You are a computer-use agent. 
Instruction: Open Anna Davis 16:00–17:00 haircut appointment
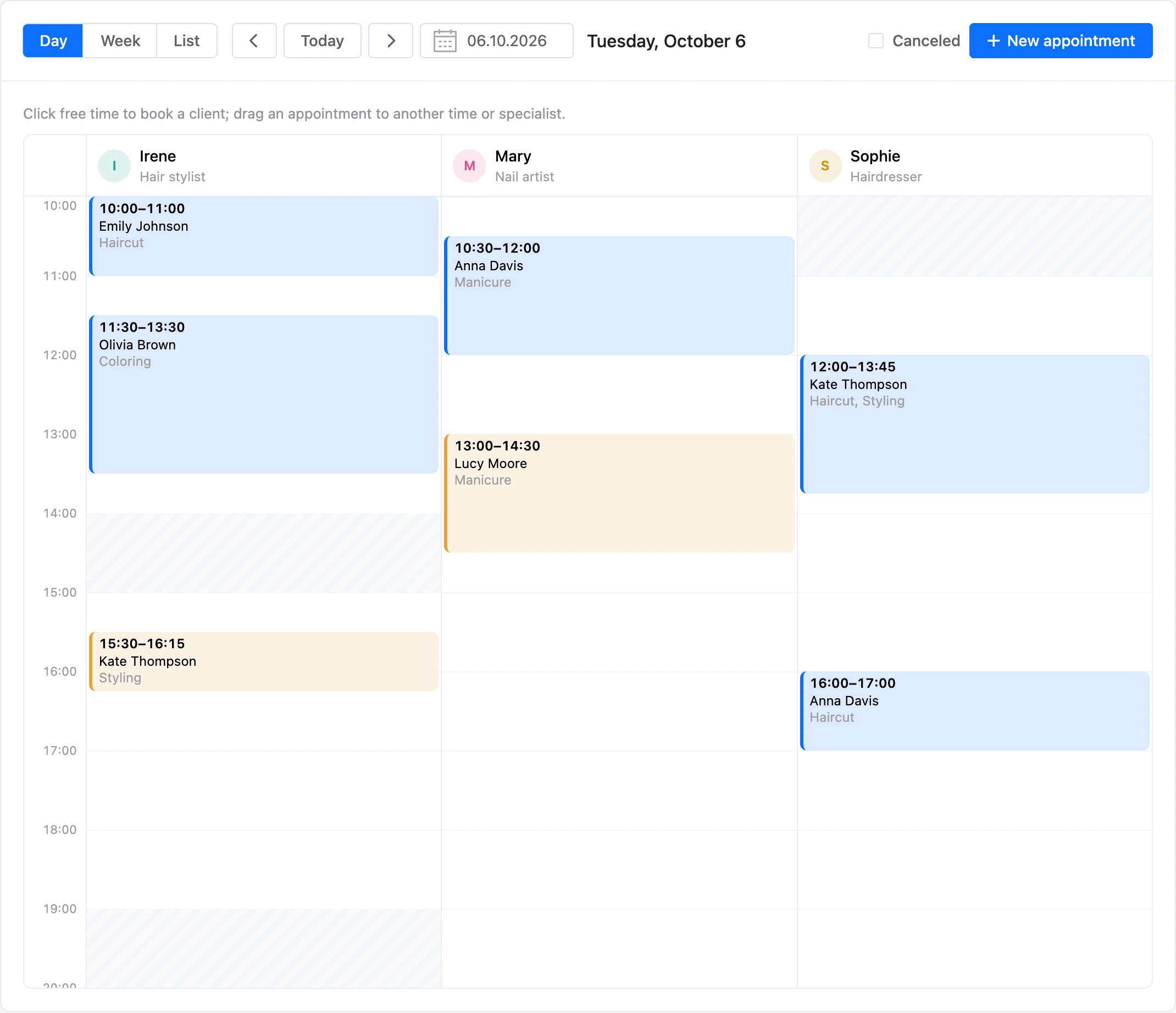pyautogui.click(x=974, y=711)
